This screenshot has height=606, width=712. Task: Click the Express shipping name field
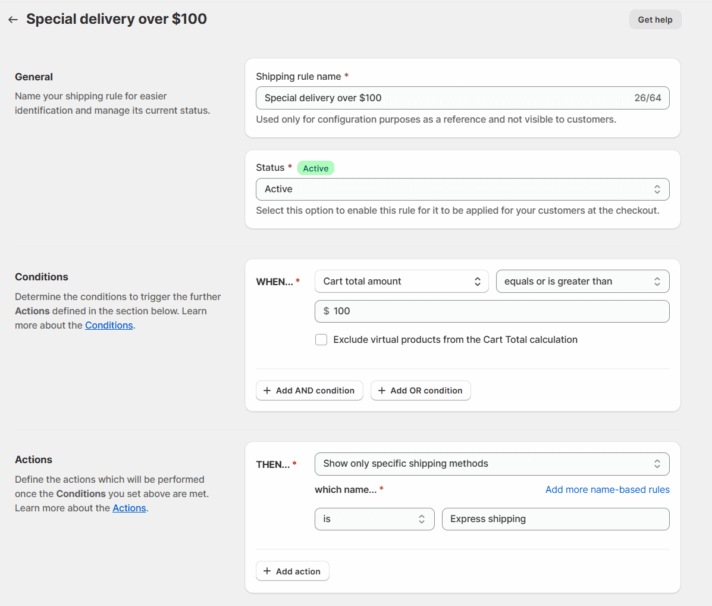point(555,519)
